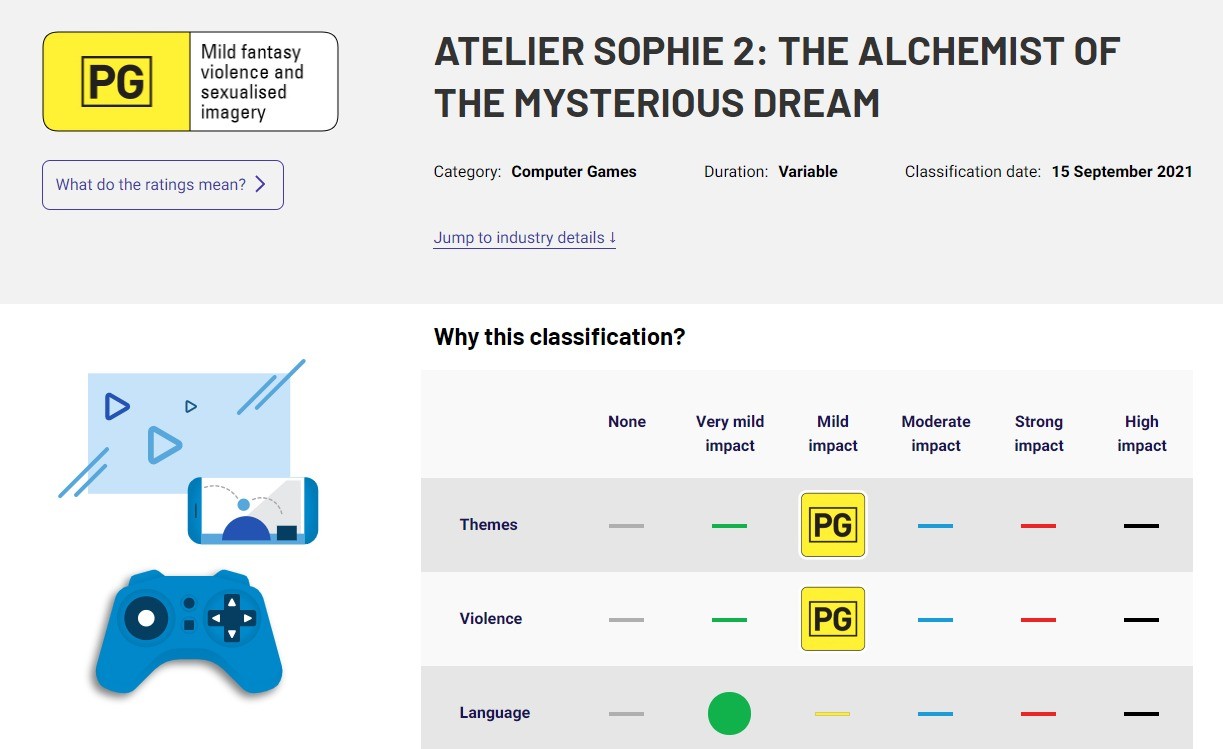Open "What do the ratings mean?" button

pyautogui.click(x=162, y=185)
